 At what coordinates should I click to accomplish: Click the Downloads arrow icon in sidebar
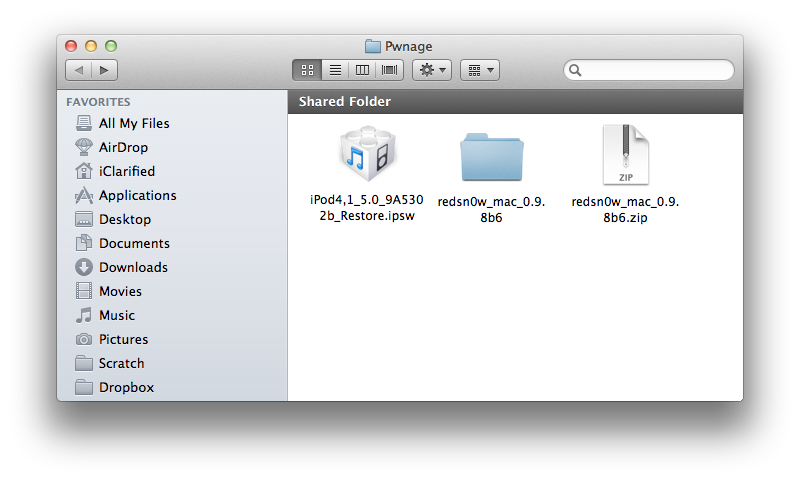point(84,267)
